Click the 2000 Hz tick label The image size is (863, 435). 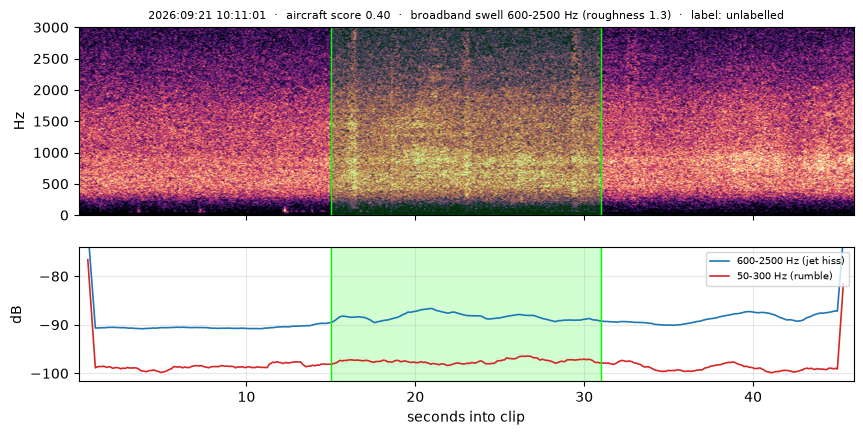(52, 90)
